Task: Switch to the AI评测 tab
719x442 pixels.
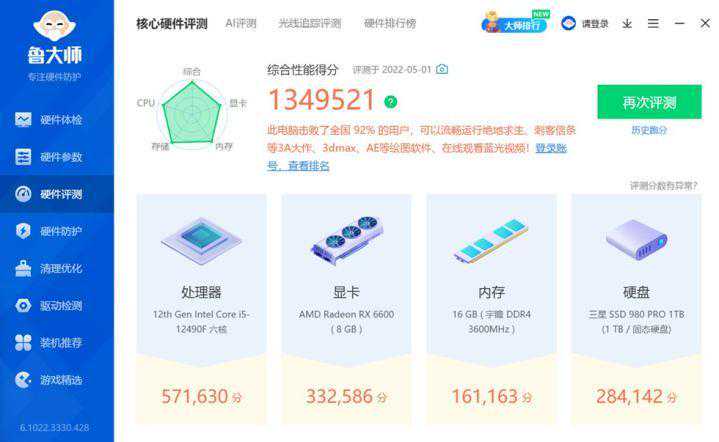Action: [241, 23]
